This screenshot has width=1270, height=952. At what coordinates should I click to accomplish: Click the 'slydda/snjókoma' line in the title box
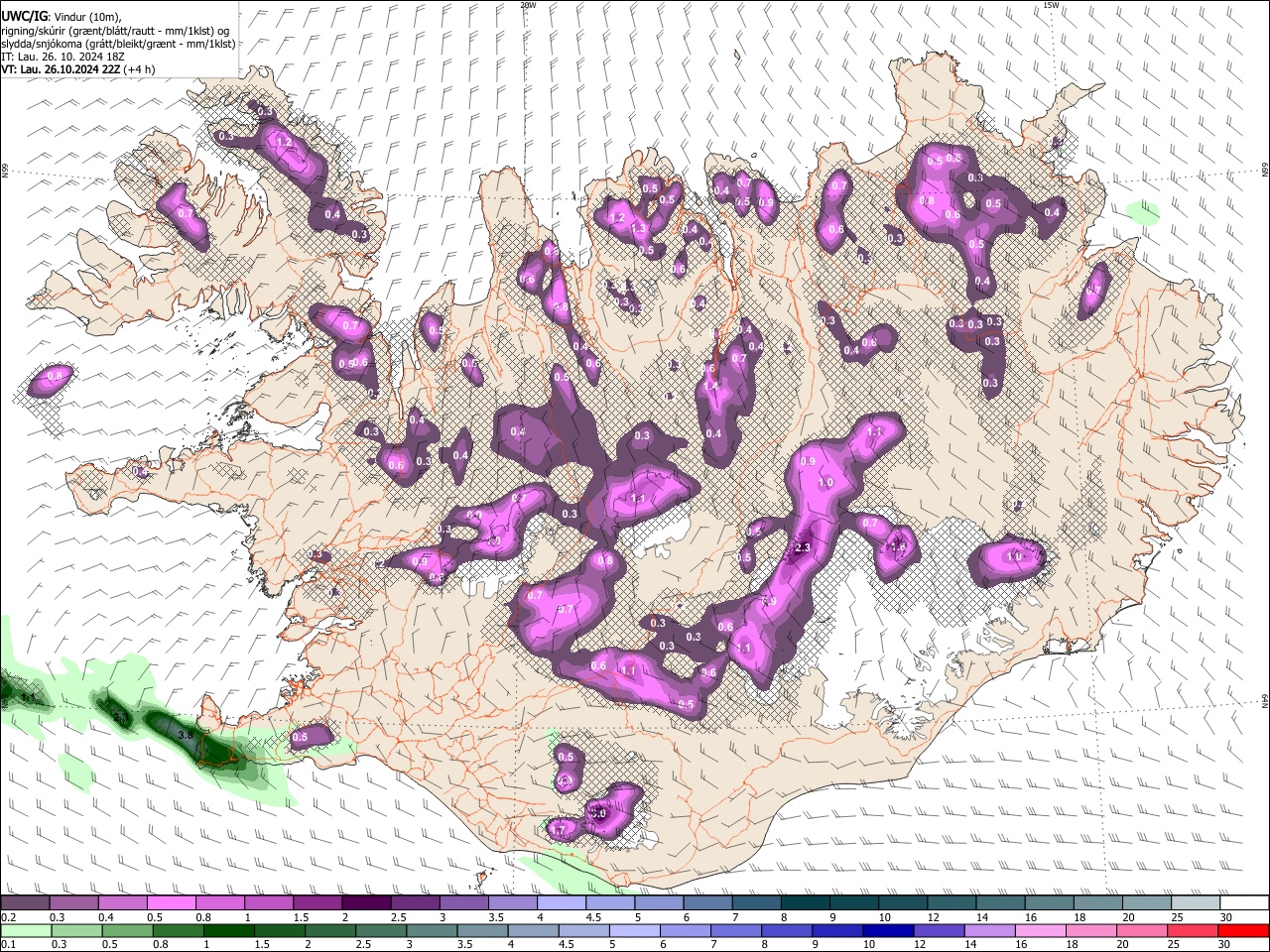[x=117, y=44]
